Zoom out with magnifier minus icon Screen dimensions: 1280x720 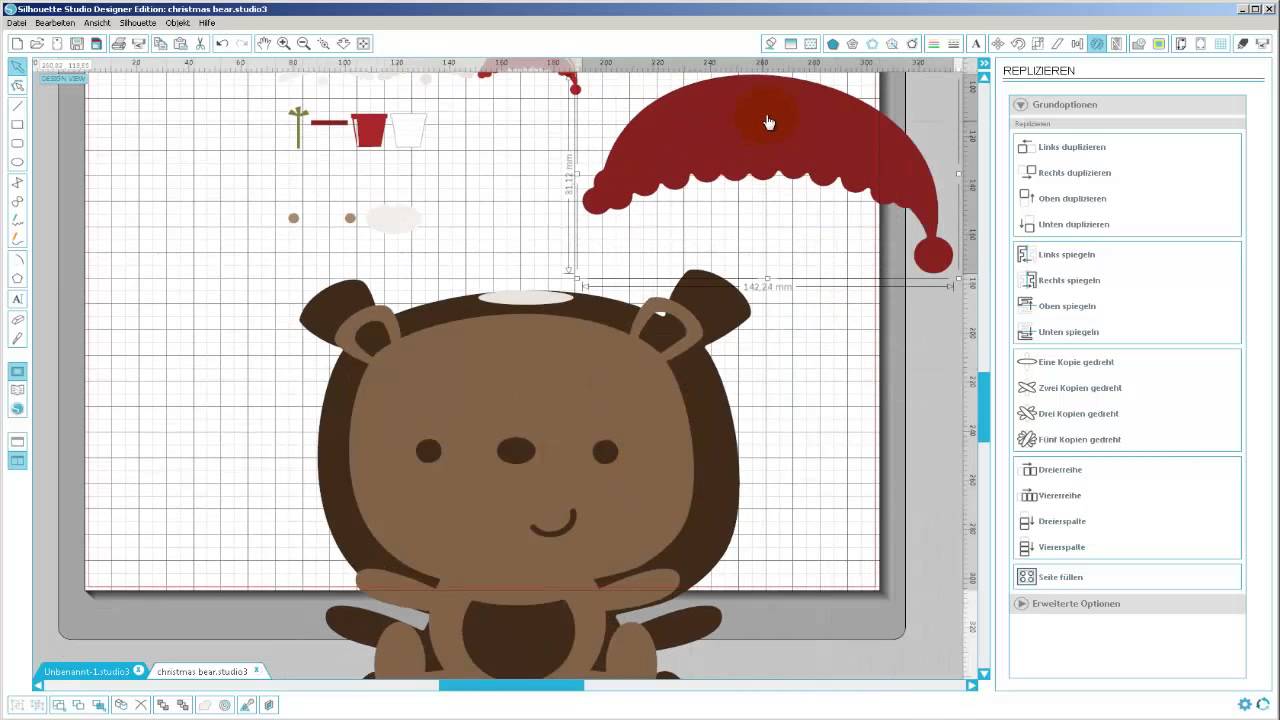click(x=304, y=44)
